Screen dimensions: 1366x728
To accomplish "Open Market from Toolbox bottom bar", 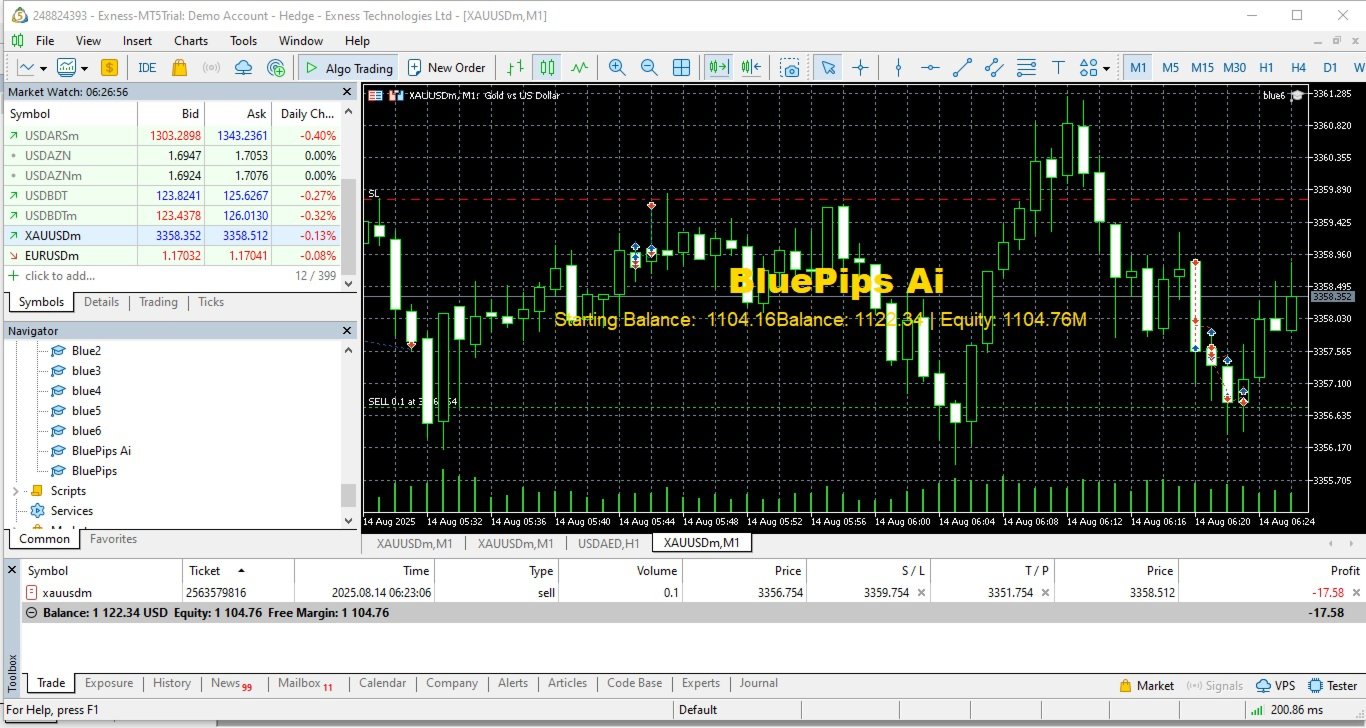I will [x=1146, y=686].
